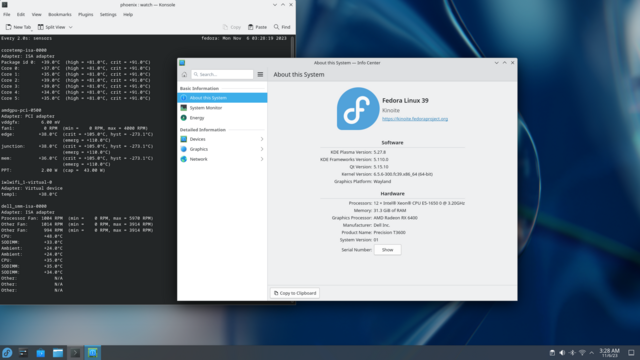Open Konsole Bookmarks menu

(60, 14)
